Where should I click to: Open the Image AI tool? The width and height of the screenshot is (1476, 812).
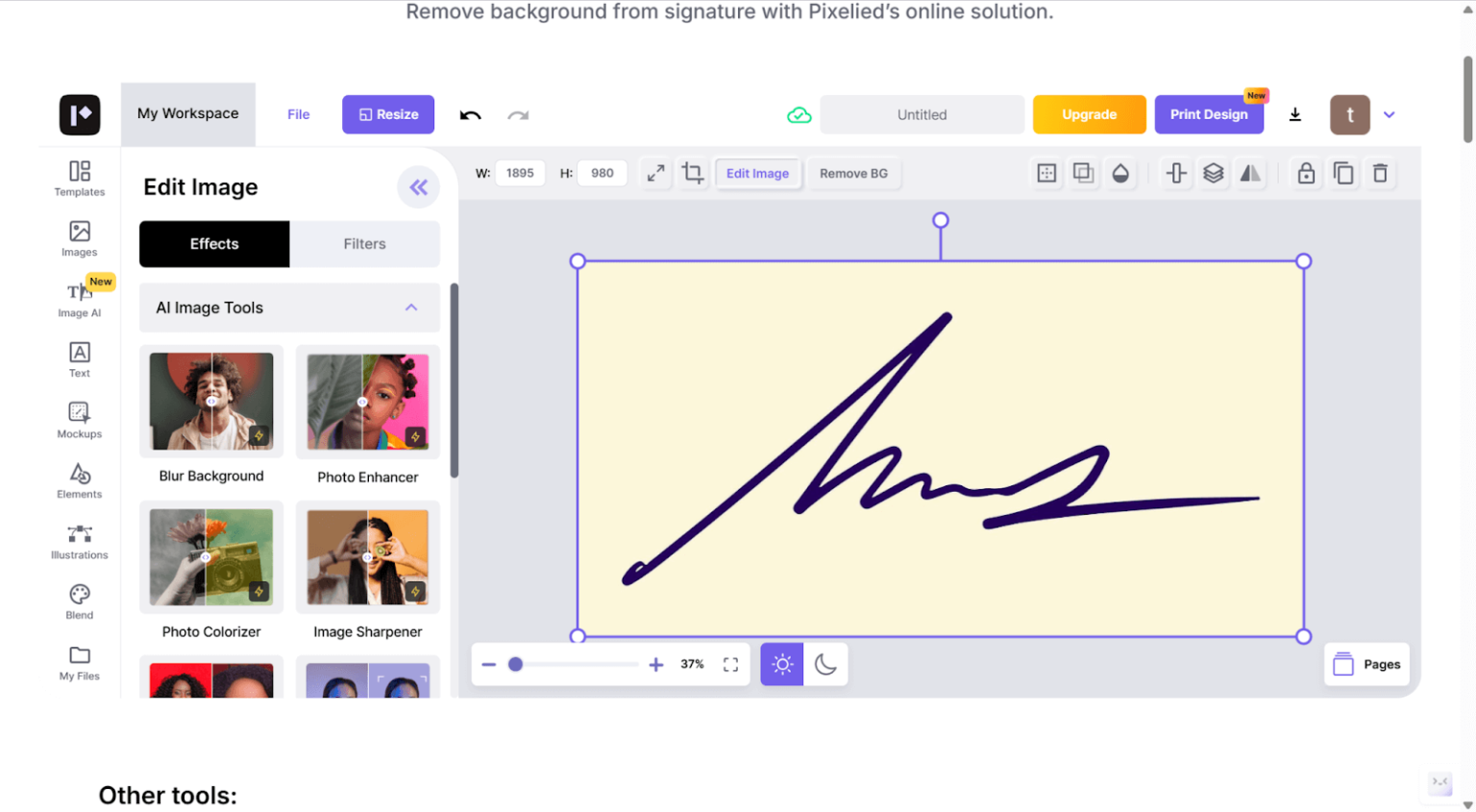click(x=80, y=299)
